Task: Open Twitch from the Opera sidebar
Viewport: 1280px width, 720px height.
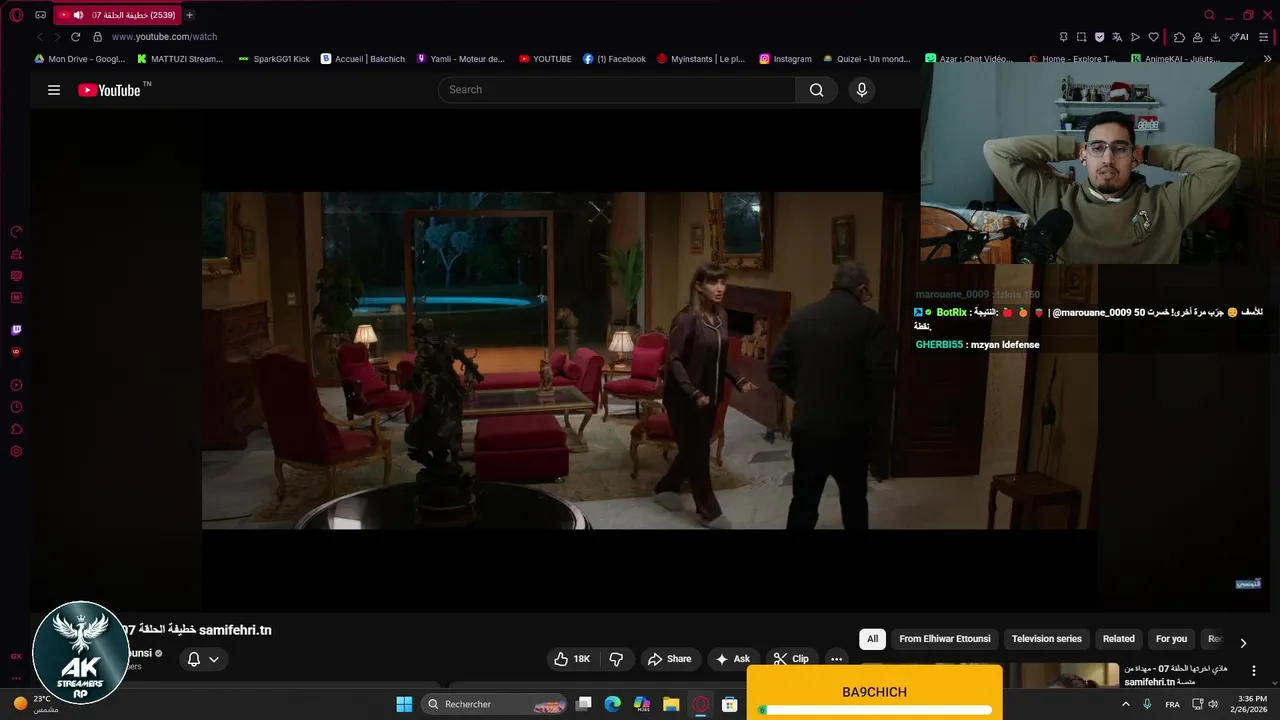Action: (x=16, y=330)
